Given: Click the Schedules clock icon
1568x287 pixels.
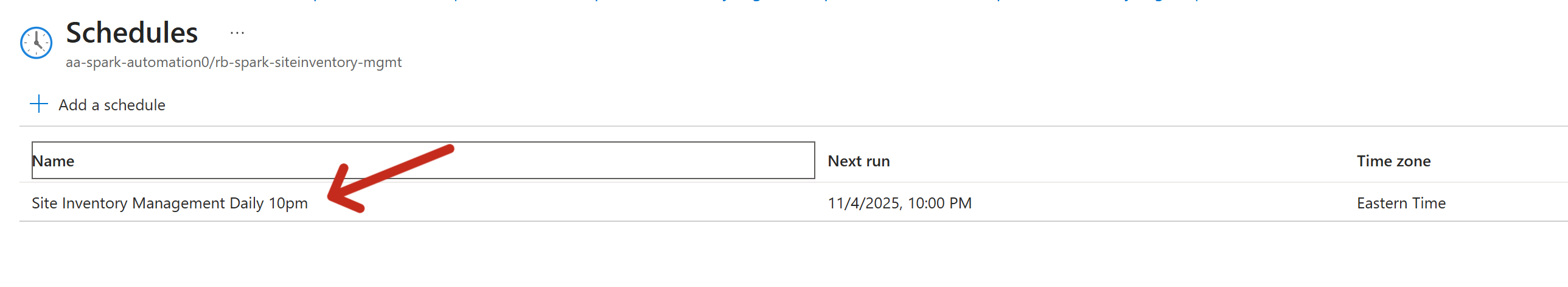Looking at the screenshot, I should tap(37, 43).
